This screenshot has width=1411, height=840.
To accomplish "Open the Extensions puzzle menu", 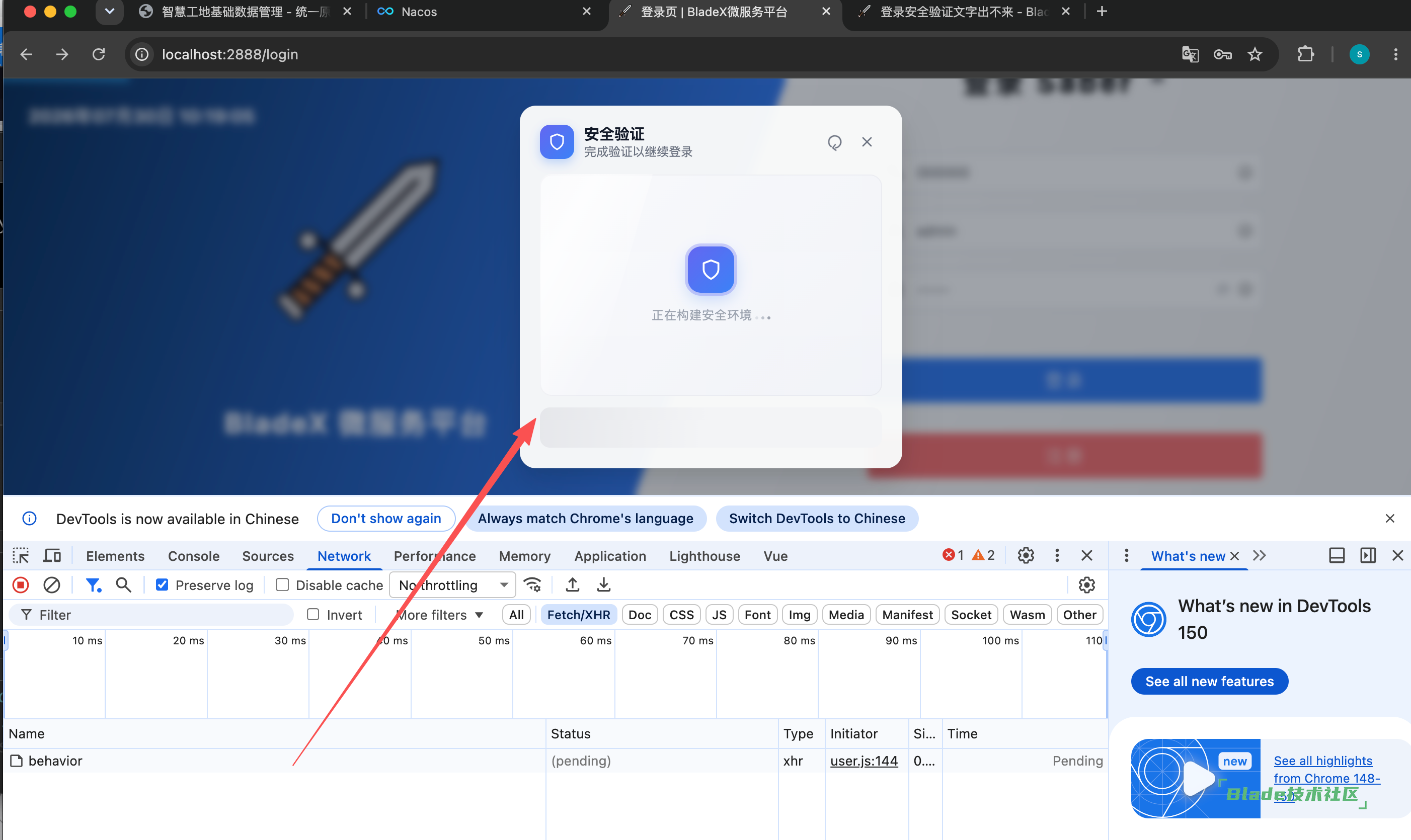I will tap(1306, 54).
